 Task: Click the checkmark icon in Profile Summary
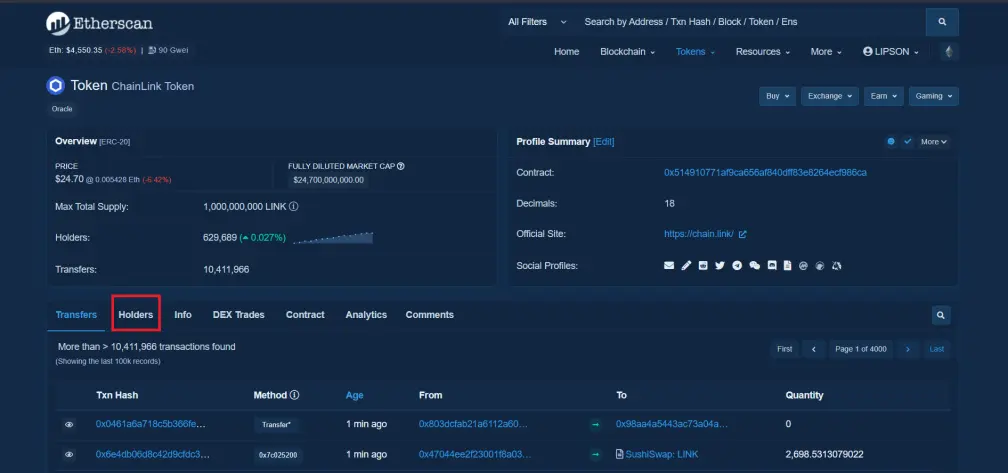[x=908, y=141]
